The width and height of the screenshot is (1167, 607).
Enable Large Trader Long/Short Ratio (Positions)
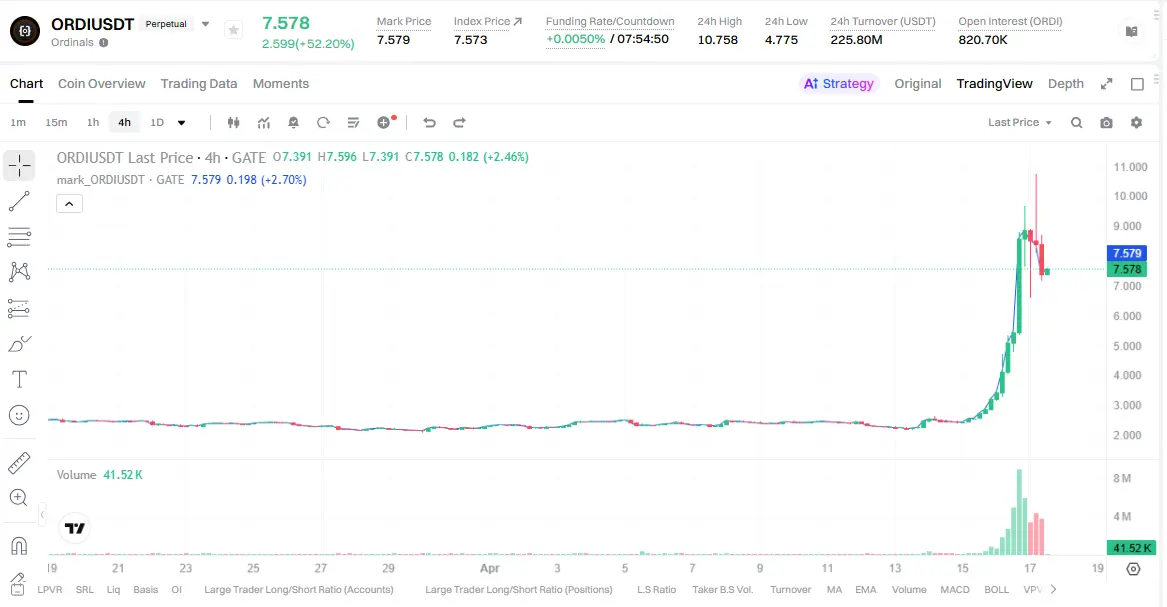(x=519, y=589)
